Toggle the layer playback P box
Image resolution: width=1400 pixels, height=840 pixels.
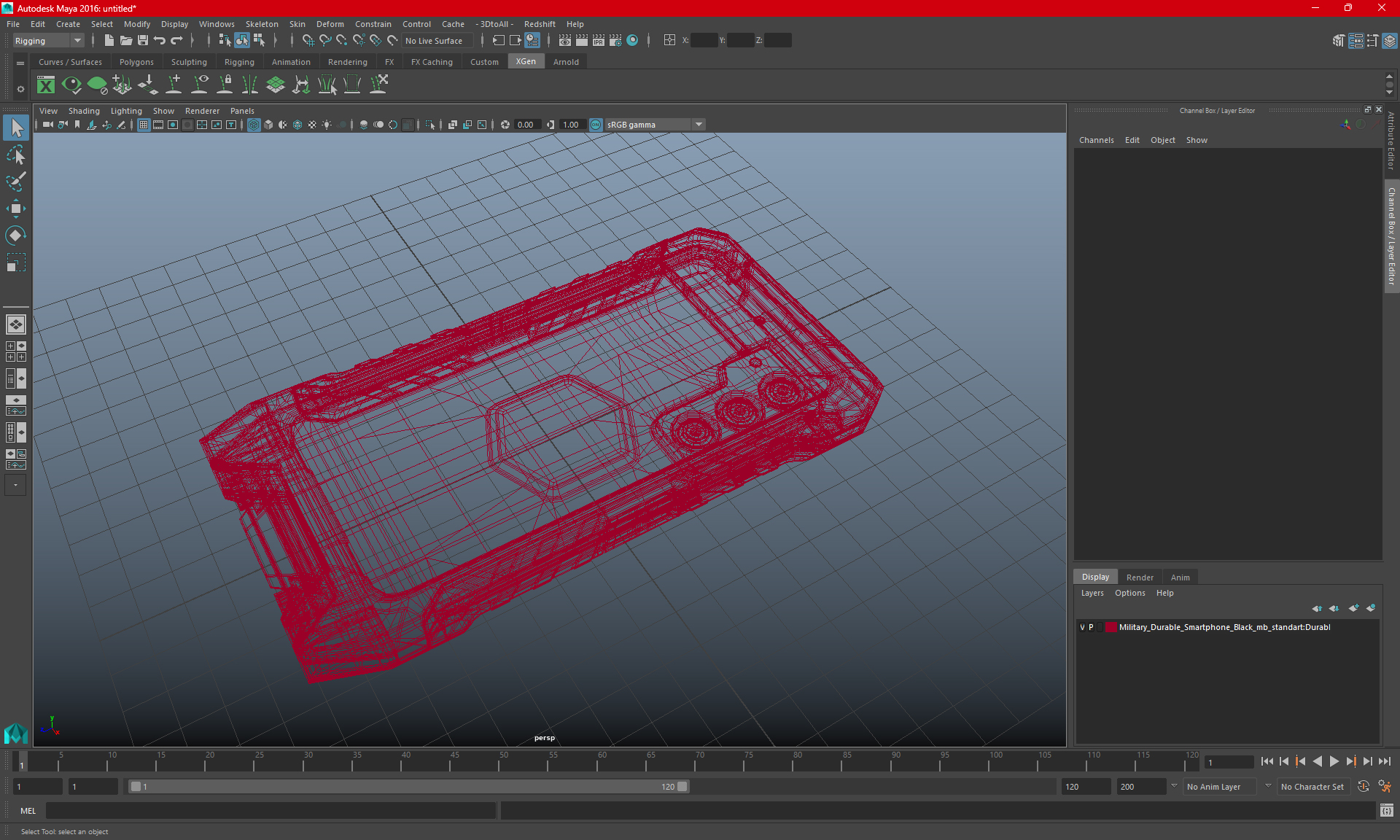1091,627
